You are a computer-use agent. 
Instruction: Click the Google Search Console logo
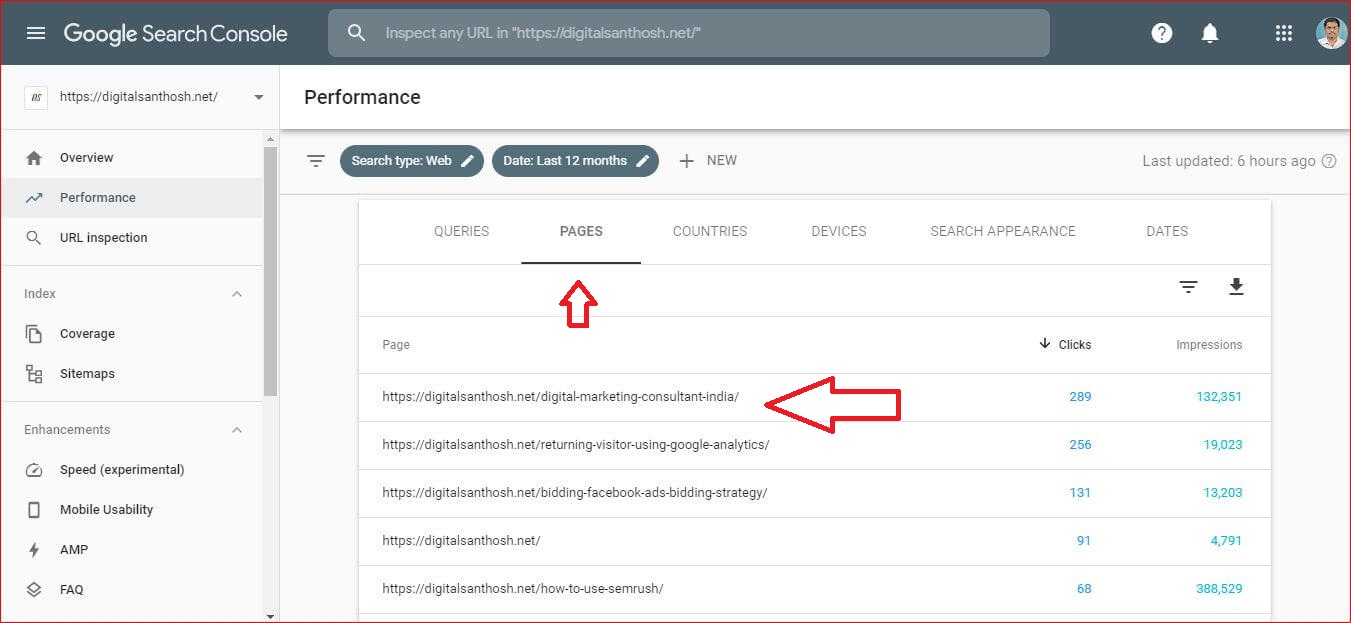(x=176, y=34)
